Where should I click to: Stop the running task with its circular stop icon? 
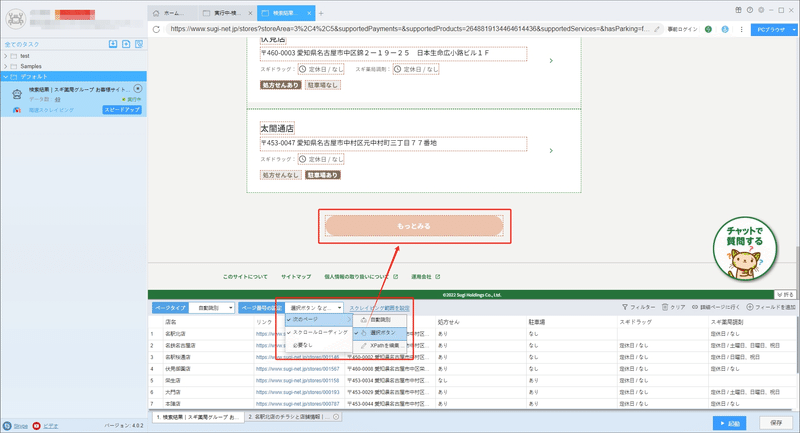(x=138, y=89)
